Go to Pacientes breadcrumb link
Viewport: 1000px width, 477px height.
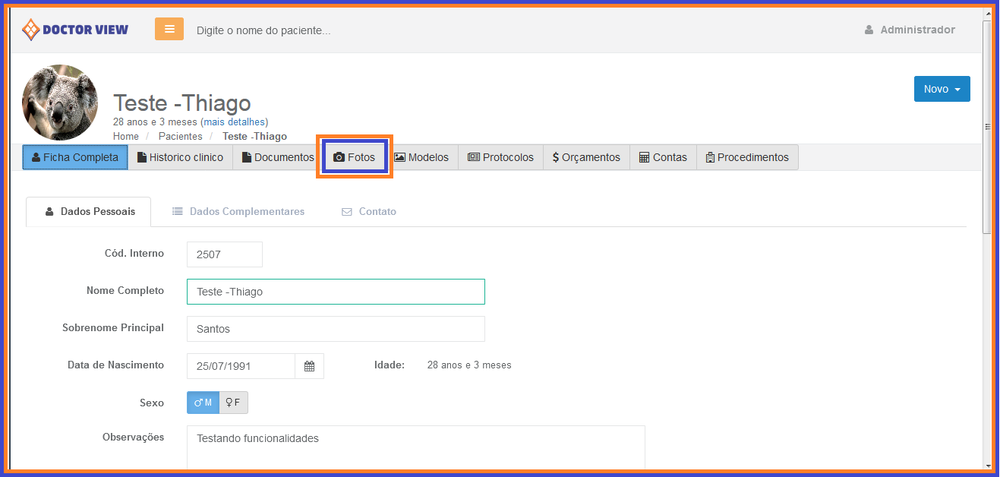point(180,136)
